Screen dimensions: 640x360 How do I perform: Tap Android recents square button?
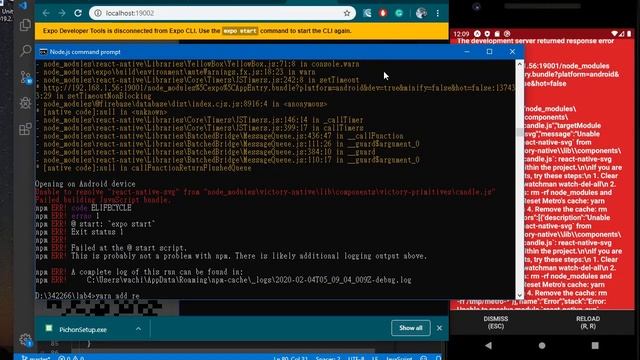click(595, 345)
